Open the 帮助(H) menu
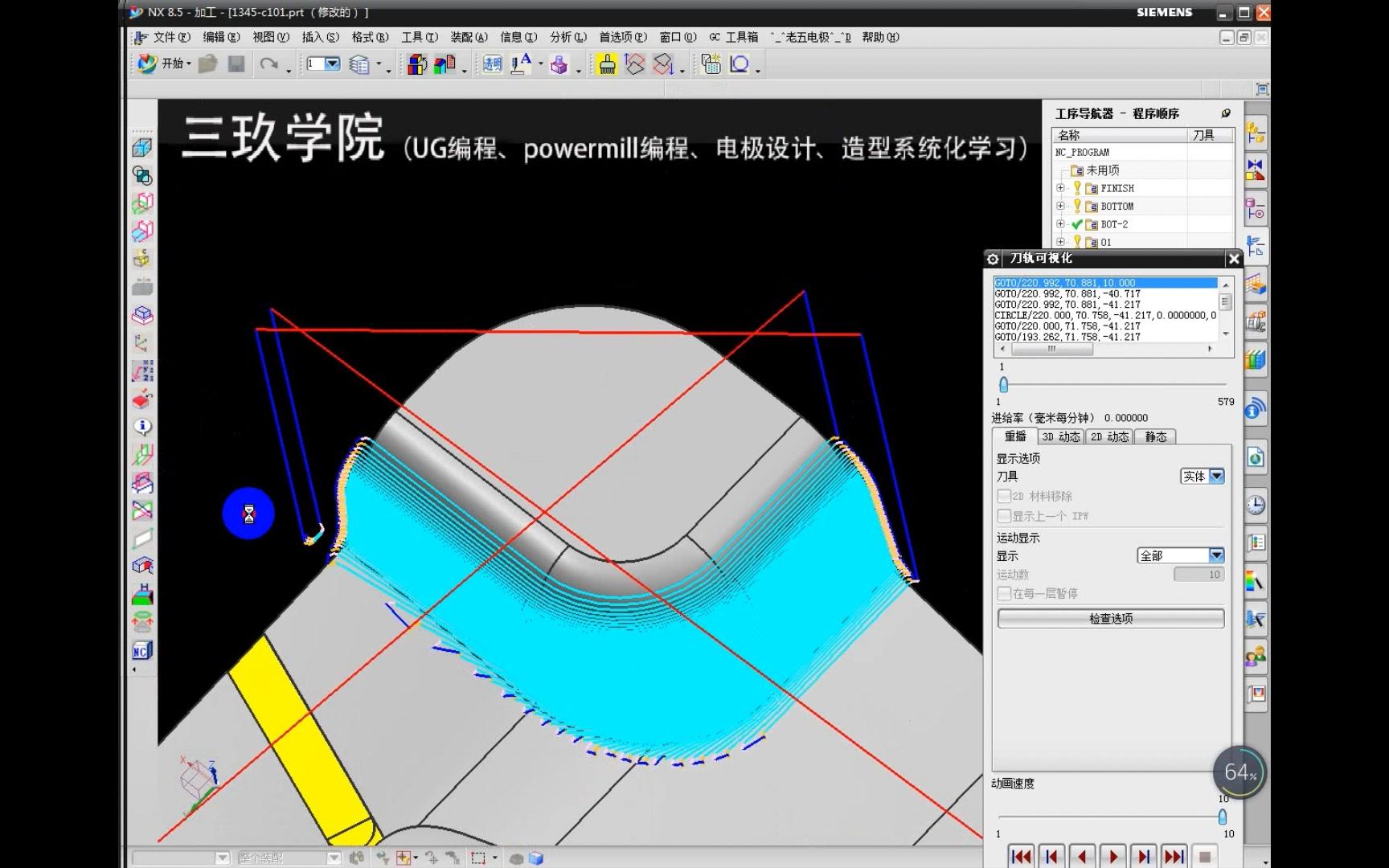Viewport: 1389px width, 868px height. tap(880, 37)
